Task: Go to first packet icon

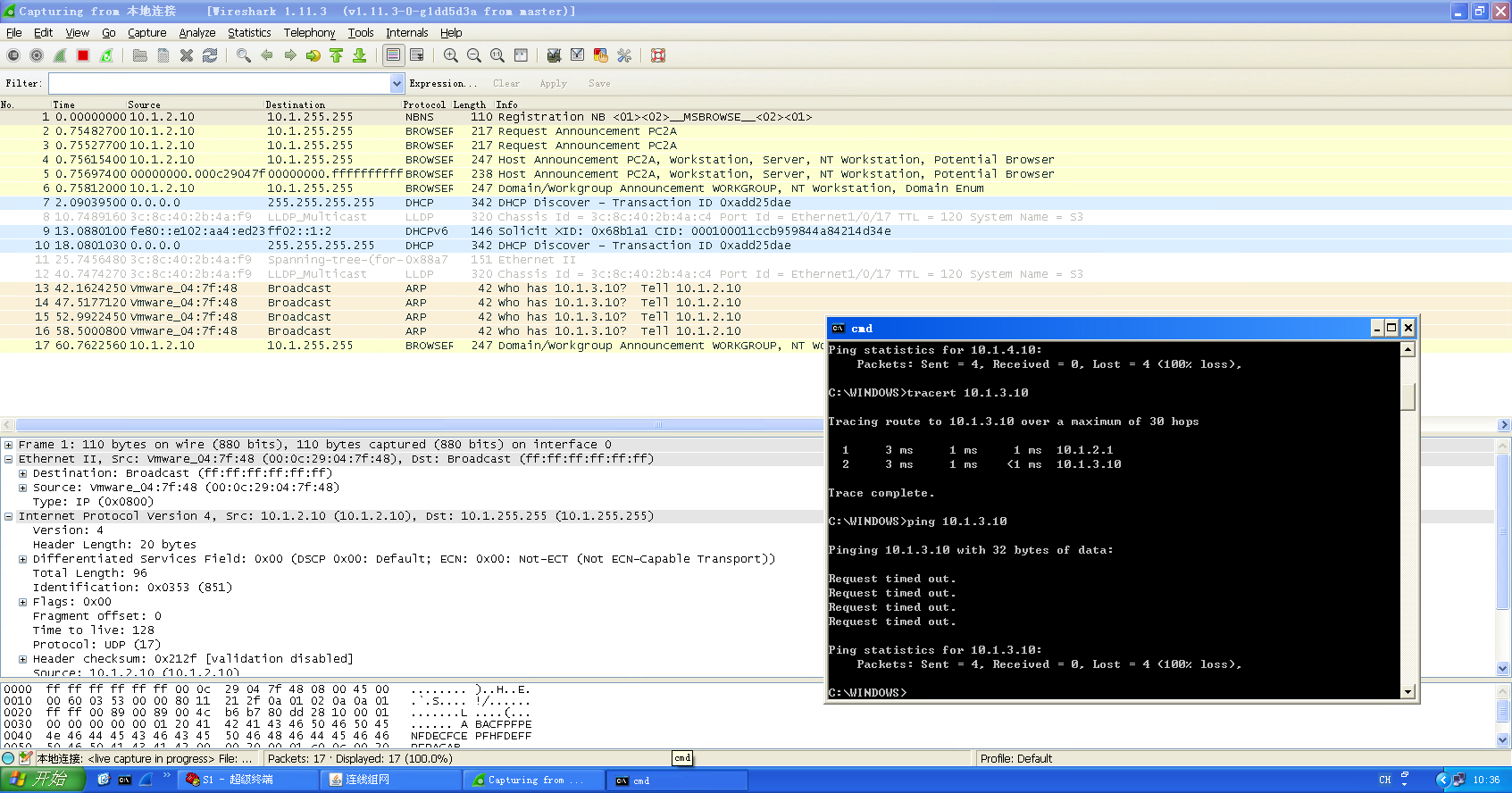Action: [337, 55]
